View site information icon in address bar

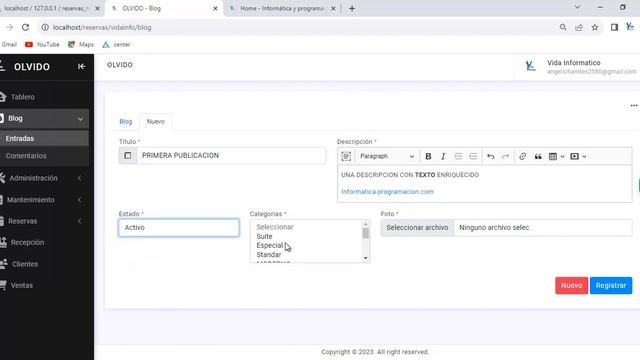coord(45,27)
